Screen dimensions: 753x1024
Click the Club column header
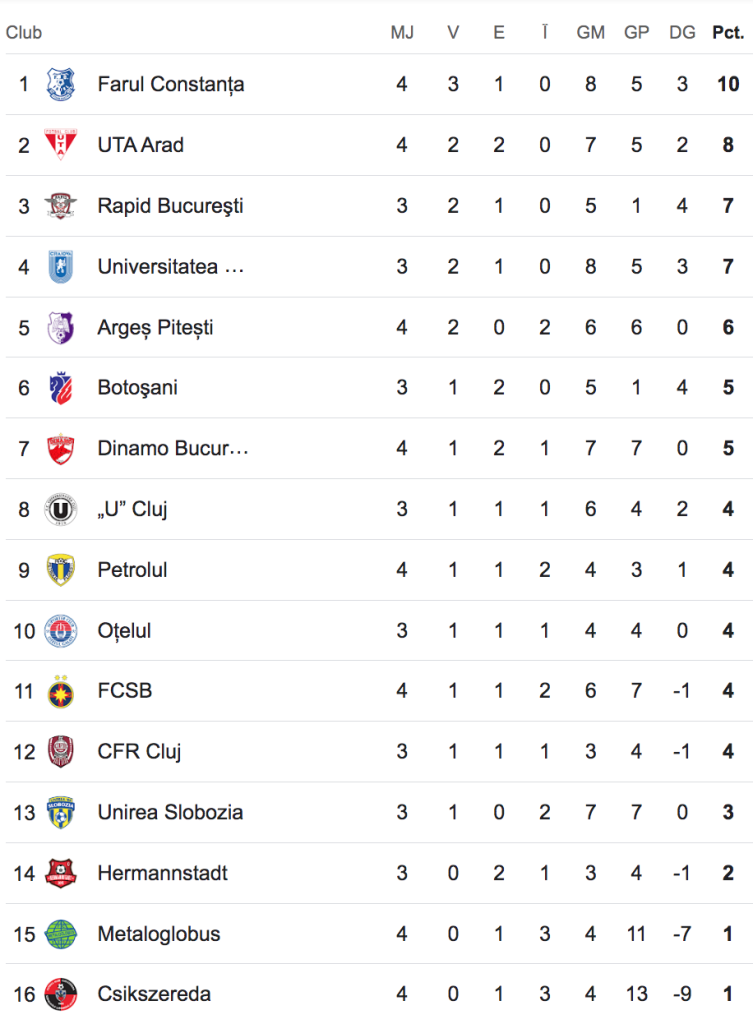pos(24,32)
